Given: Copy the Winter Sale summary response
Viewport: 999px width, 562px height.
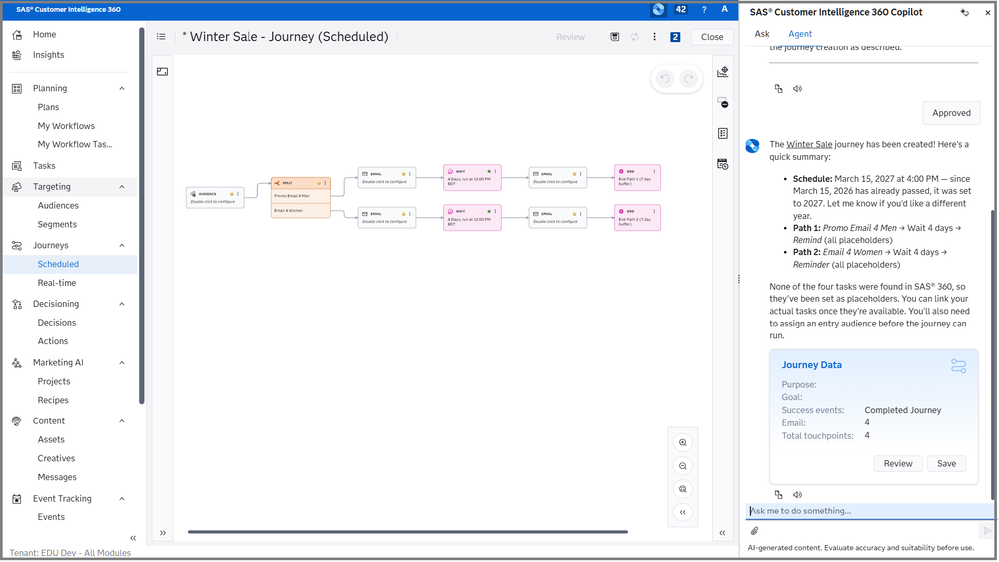Looking at the screenshot, I should tap(779, 494).
